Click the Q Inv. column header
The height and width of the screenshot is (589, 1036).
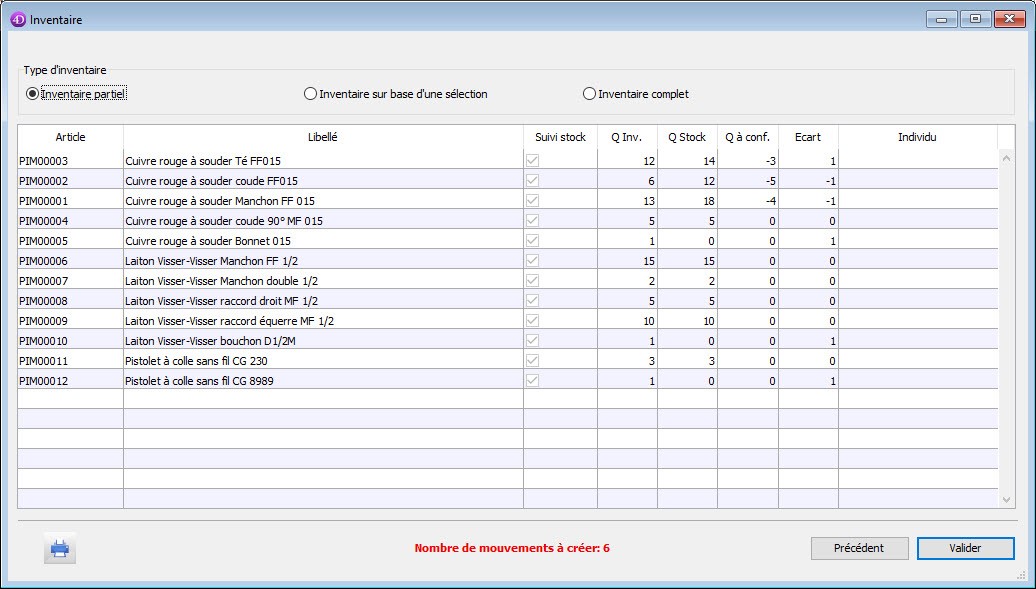[627, 137]
